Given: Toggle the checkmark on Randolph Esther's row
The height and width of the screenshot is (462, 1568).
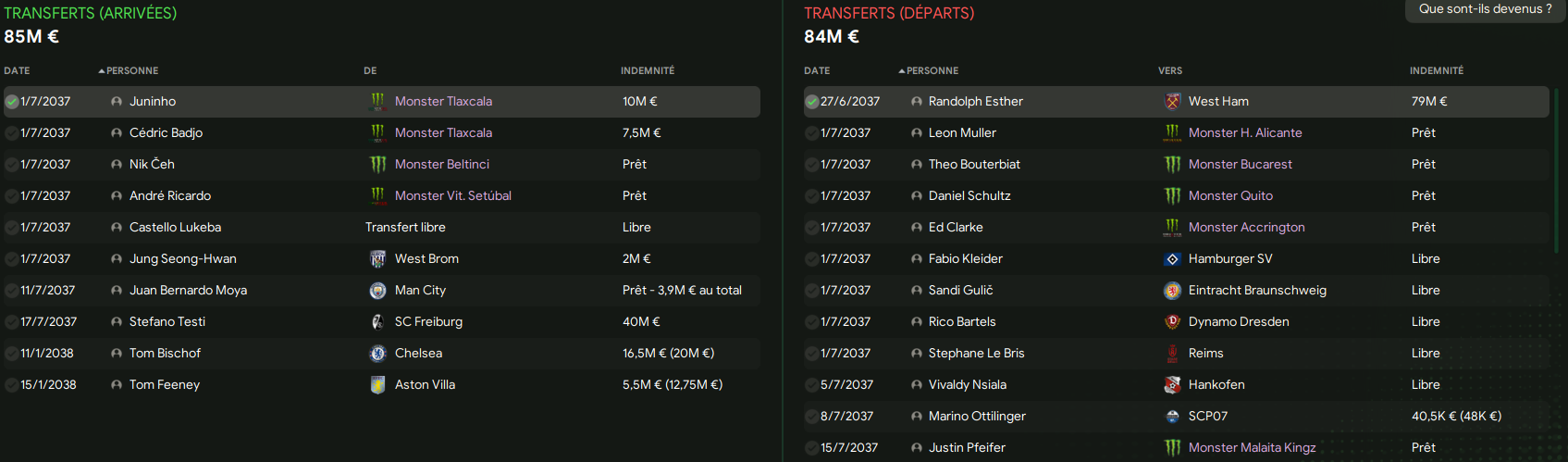Looking at the screenshot, I should click(x=811, y=102).
